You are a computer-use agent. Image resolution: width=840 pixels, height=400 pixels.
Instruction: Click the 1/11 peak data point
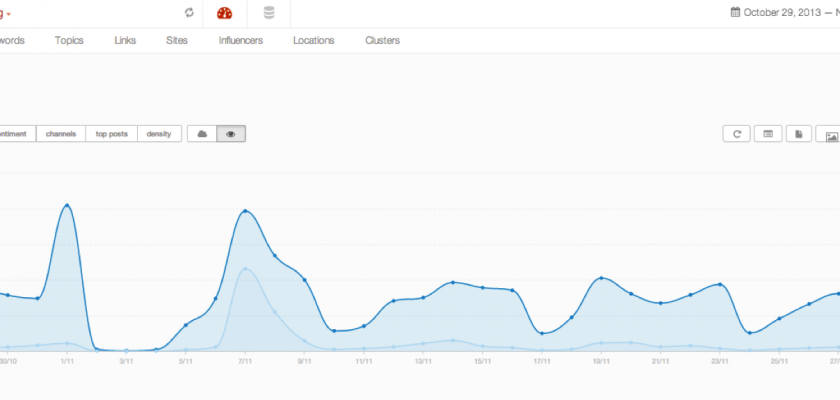67,205
